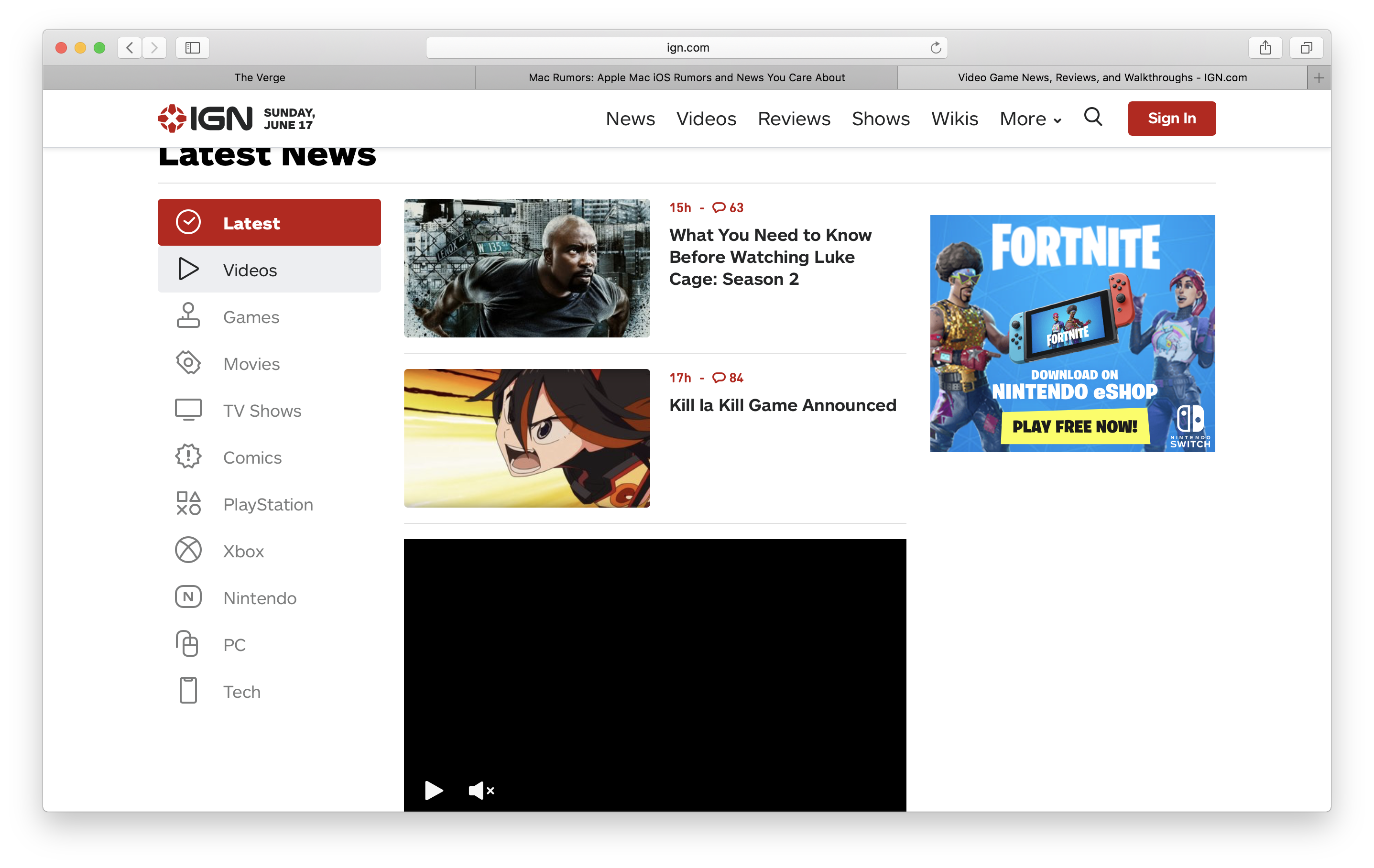Image resolution: width=1374 pixels, height=868 pixels.
Task: Click the Tech phone icon
Action: (188, 691)
